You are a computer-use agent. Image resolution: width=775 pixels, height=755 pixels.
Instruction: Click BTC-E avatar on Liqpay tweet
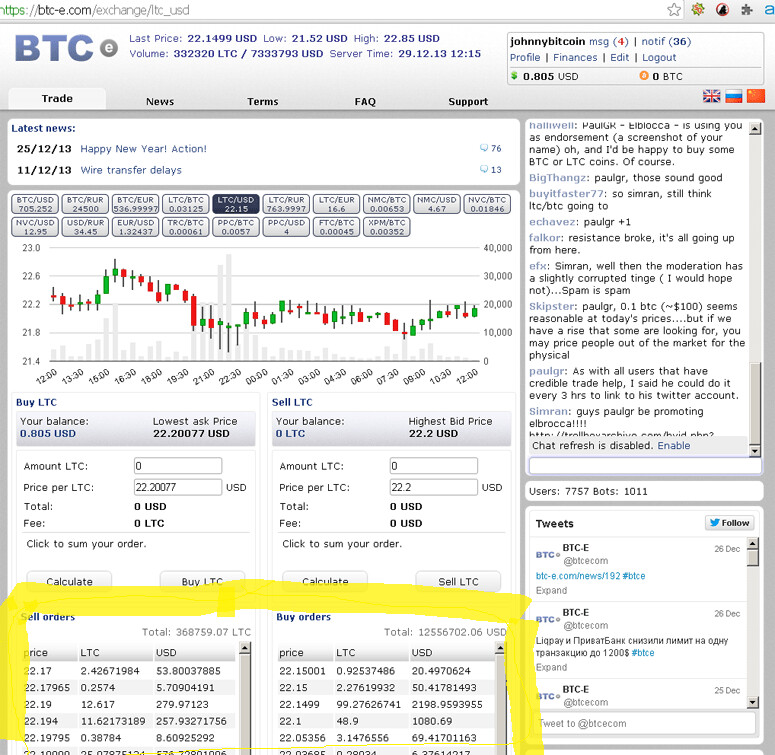click(548, 619)
